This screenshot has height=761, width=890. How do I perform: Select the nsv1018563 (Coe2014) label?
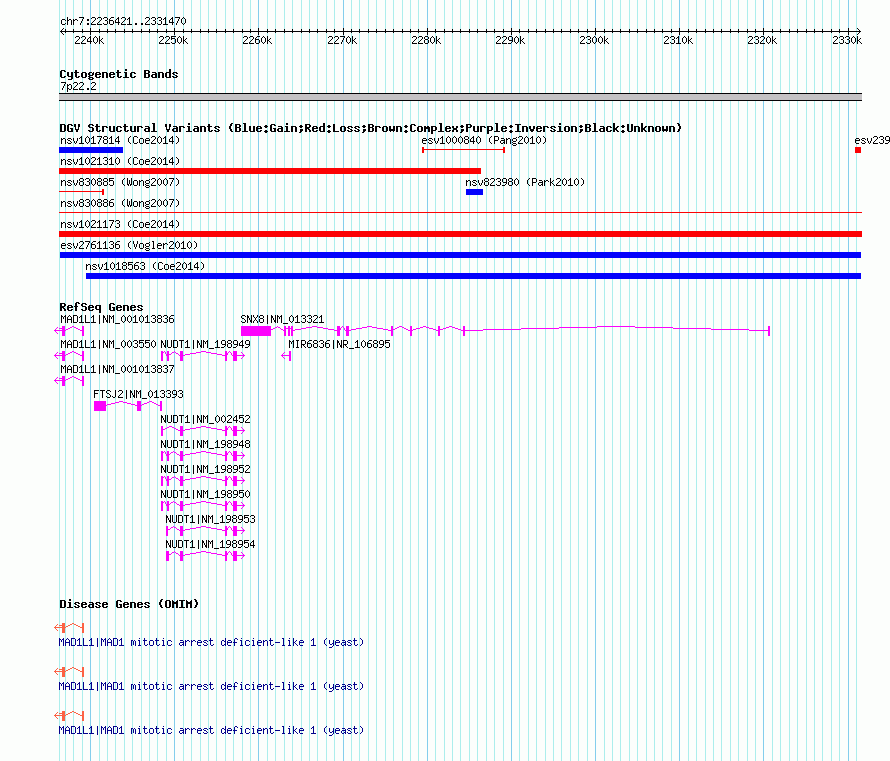(x=145, y=266)
